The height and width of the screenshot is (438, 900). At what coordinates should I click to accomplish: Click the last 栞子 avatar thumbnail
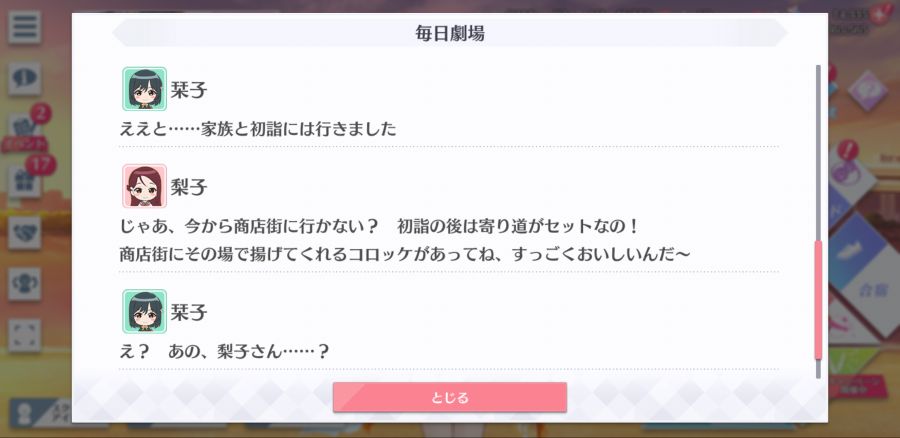[144, 311]
